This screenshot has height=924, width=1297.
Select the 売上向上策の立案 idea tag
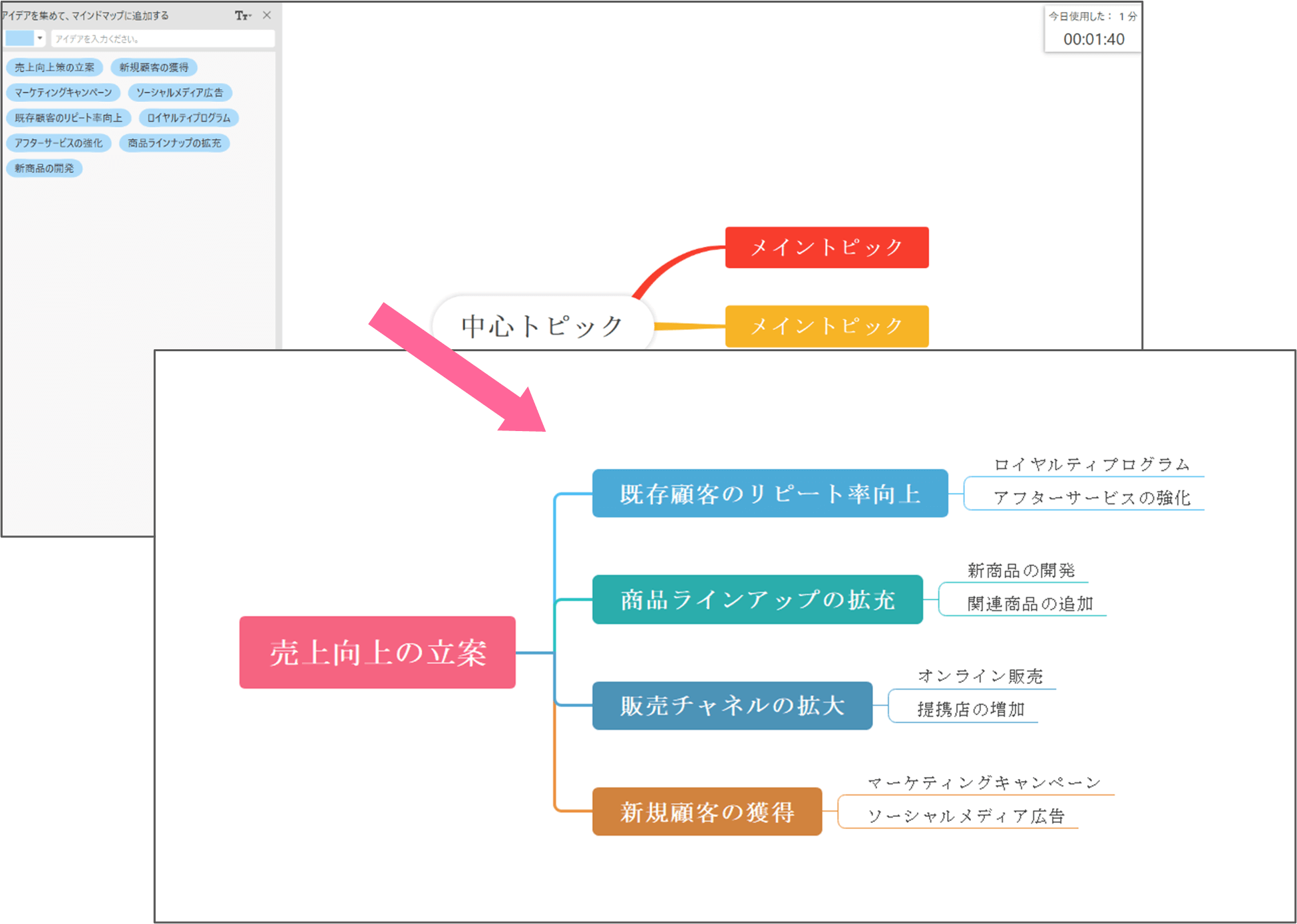pos(55,67)
